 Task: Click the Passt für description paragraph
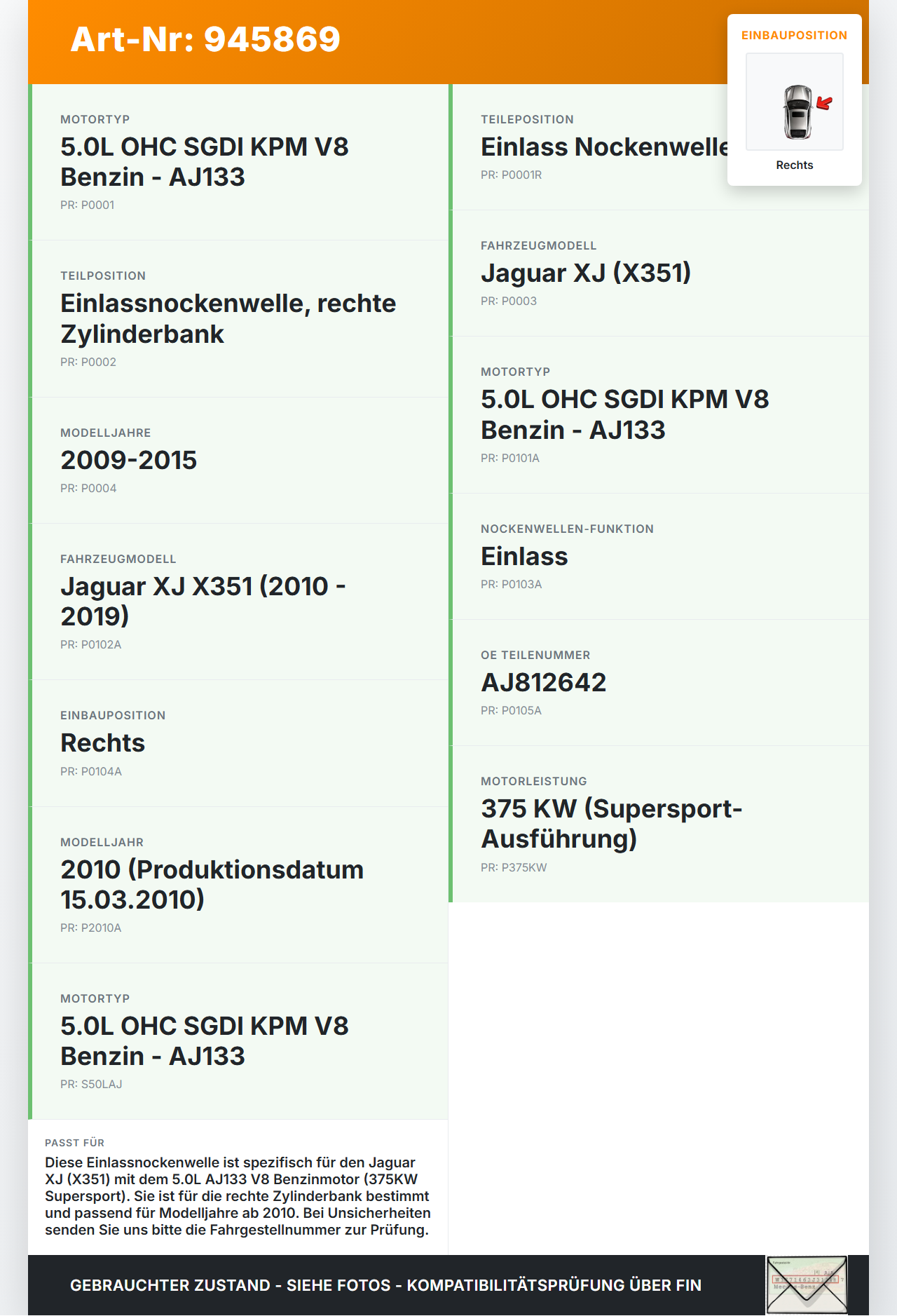pos(238,1196)
